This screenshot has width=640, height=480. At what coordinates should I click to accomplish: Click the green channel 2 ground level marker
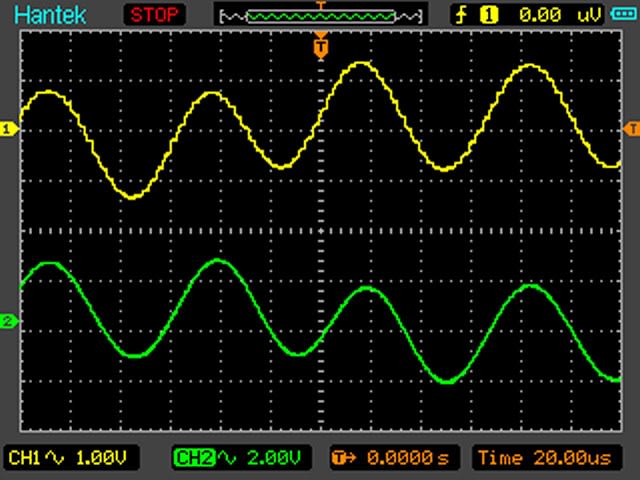click(9, 321)
